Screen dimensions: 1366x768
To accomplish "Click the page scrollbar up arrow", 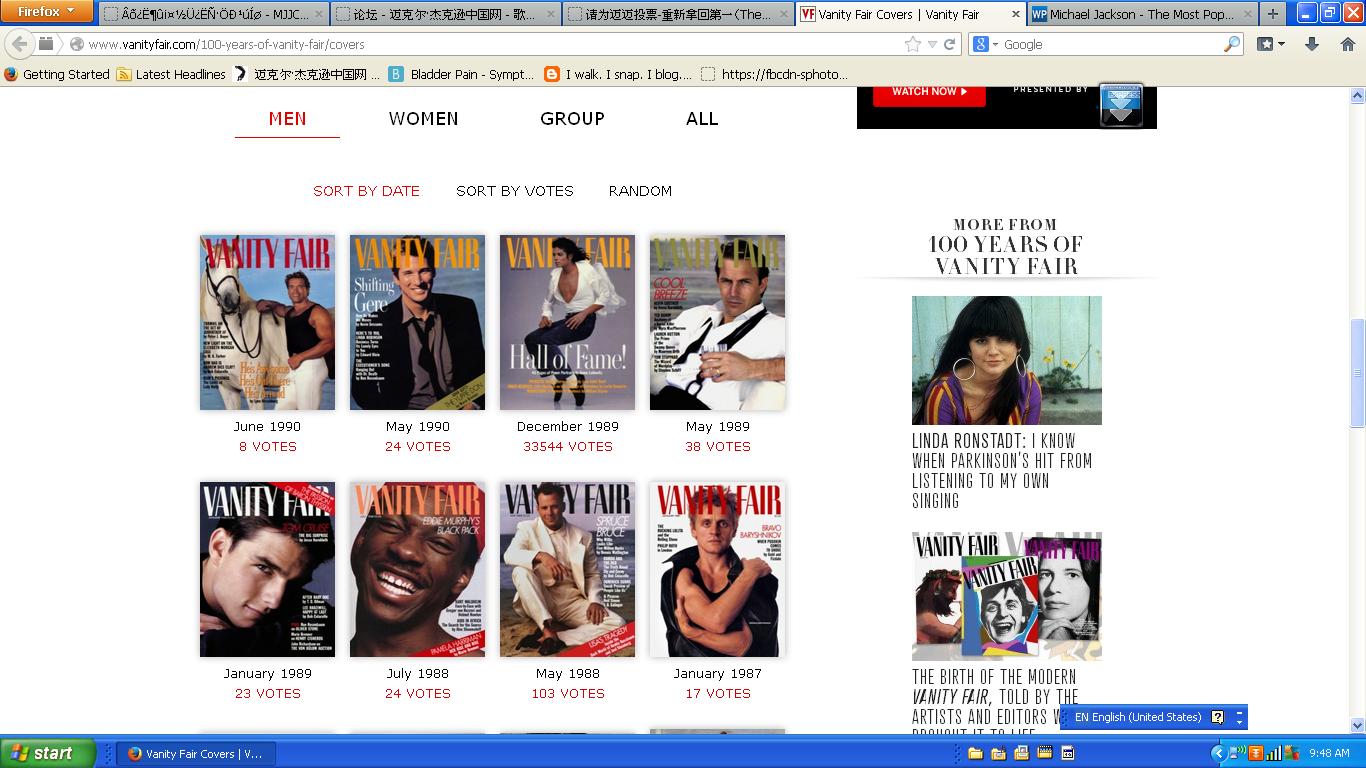I will coord(1357,96).
